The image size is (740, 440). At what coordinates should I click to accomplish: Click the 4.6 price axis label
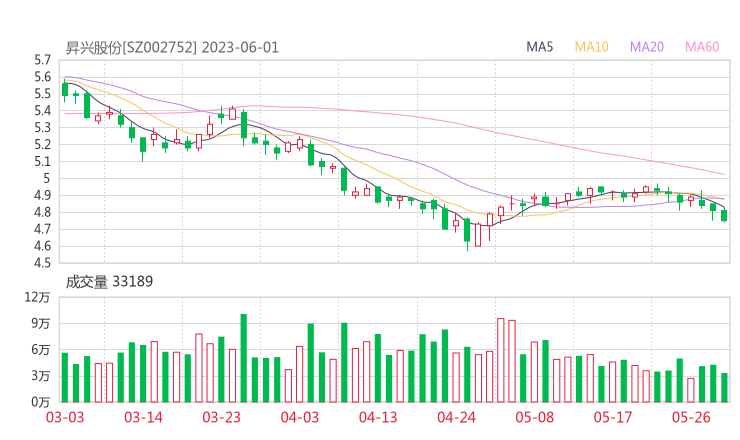tap(42, 246)
